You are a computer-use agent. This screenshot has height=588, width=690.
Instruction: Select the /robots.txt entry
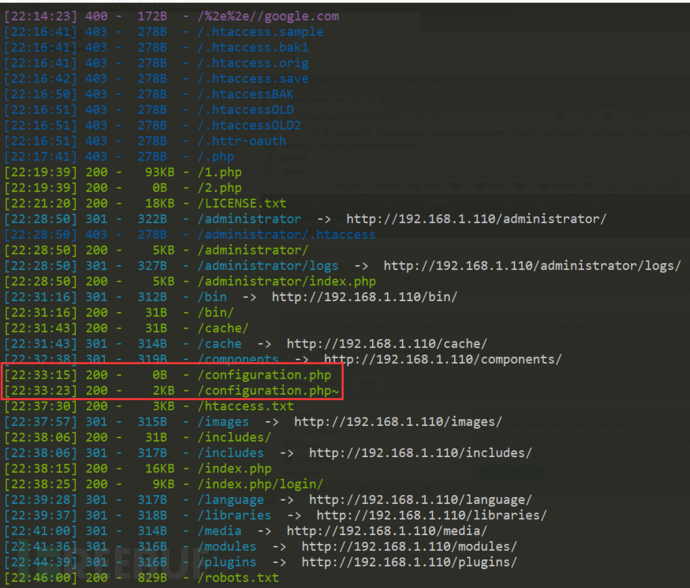coord(238,578)
